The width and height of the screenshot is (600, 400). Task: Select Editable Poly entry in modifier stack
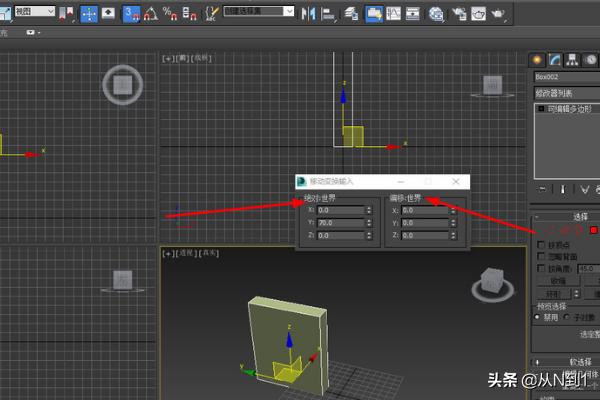point(569,109)
